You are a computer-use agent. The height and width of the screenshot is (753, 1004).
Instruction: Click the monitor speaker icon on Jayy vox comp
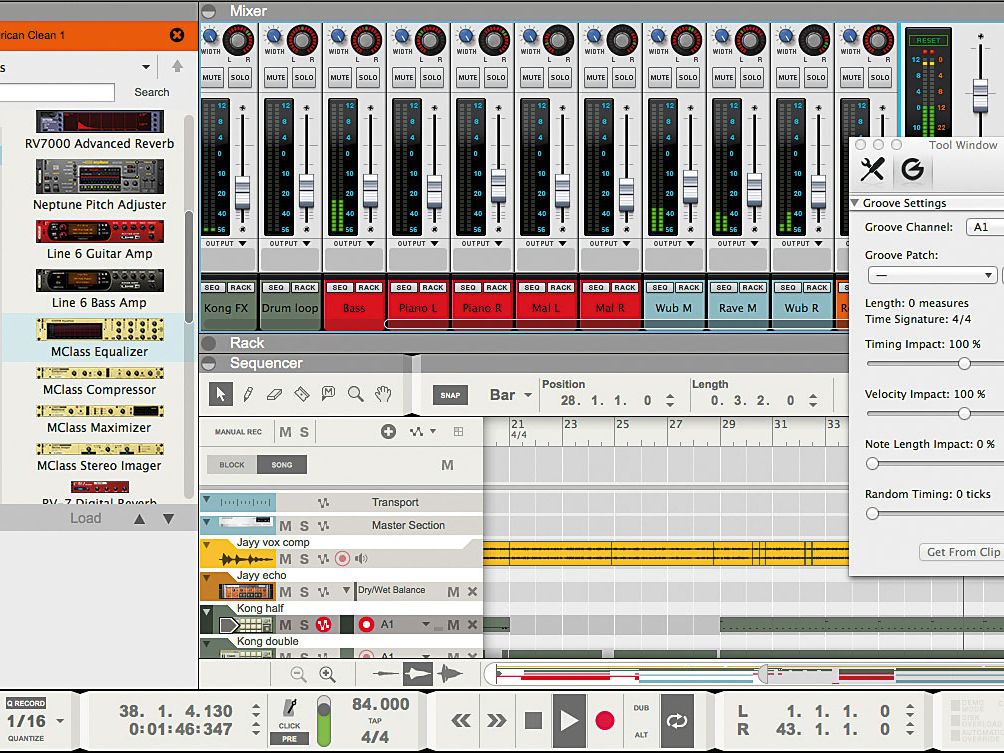(362, 559)
